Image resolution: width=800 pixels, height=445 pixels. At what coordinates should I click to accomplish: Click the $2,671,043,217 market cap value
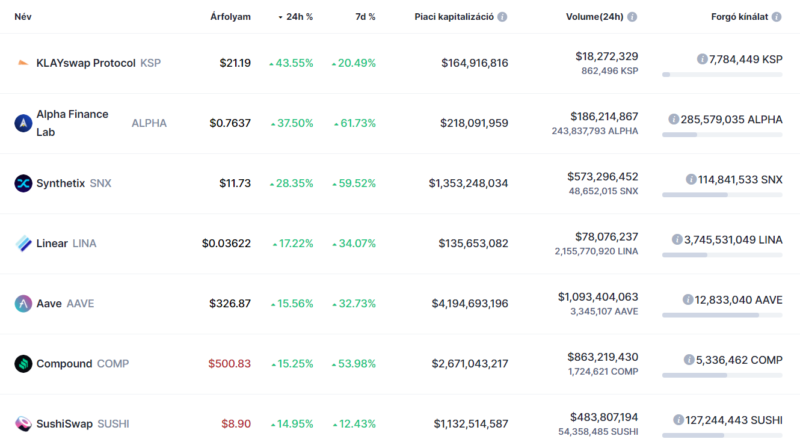470,364
